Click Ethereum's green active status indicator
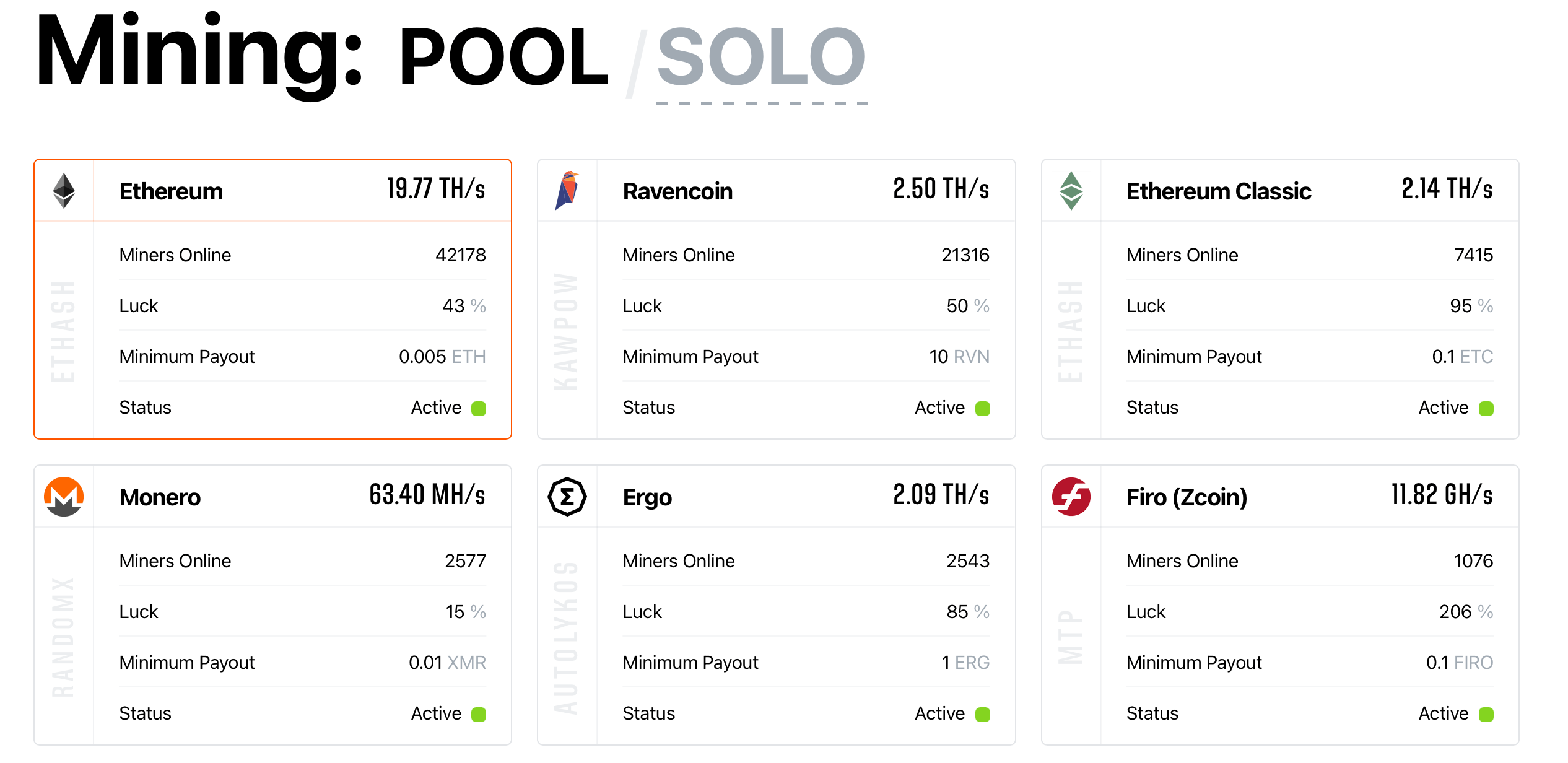Image resolution: width=1568 pixels, height=763 pixels. point(479,408)
